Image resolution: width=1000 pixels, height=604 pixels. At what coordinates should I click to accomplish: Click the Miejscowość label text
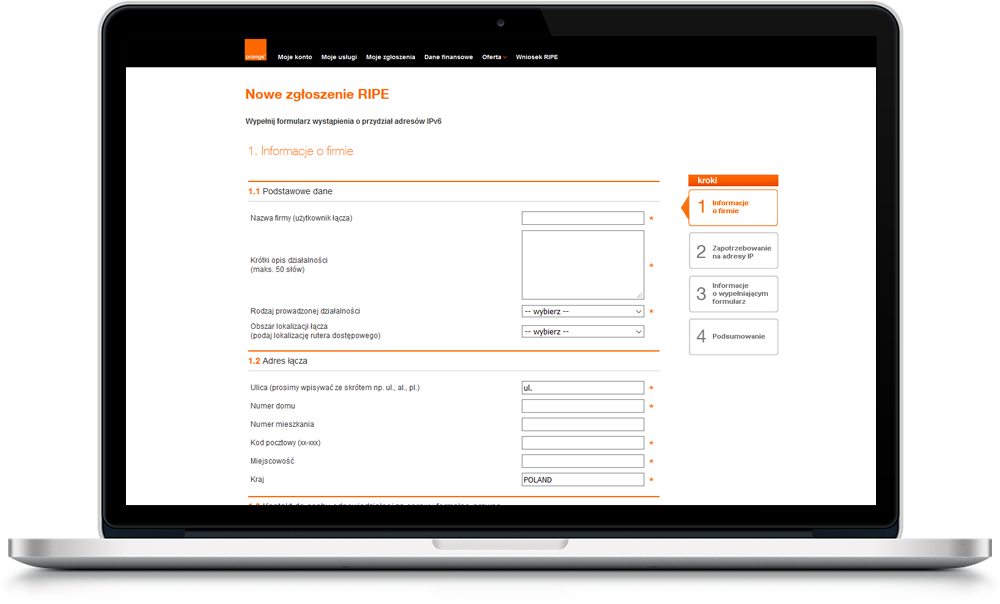[272, 461]
